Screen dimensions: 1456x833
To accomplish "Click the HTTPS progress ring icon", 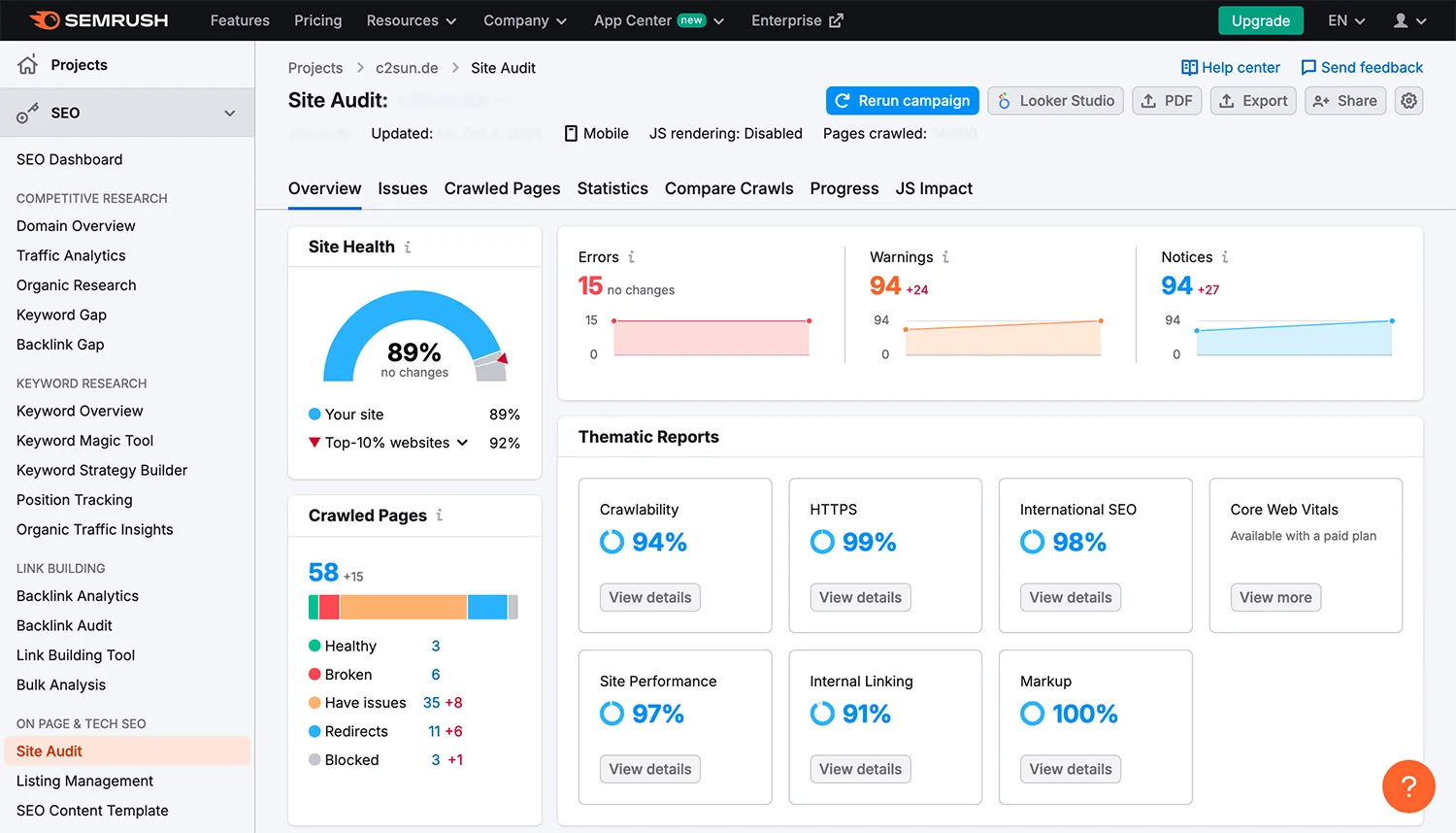I will coord(822,542).
